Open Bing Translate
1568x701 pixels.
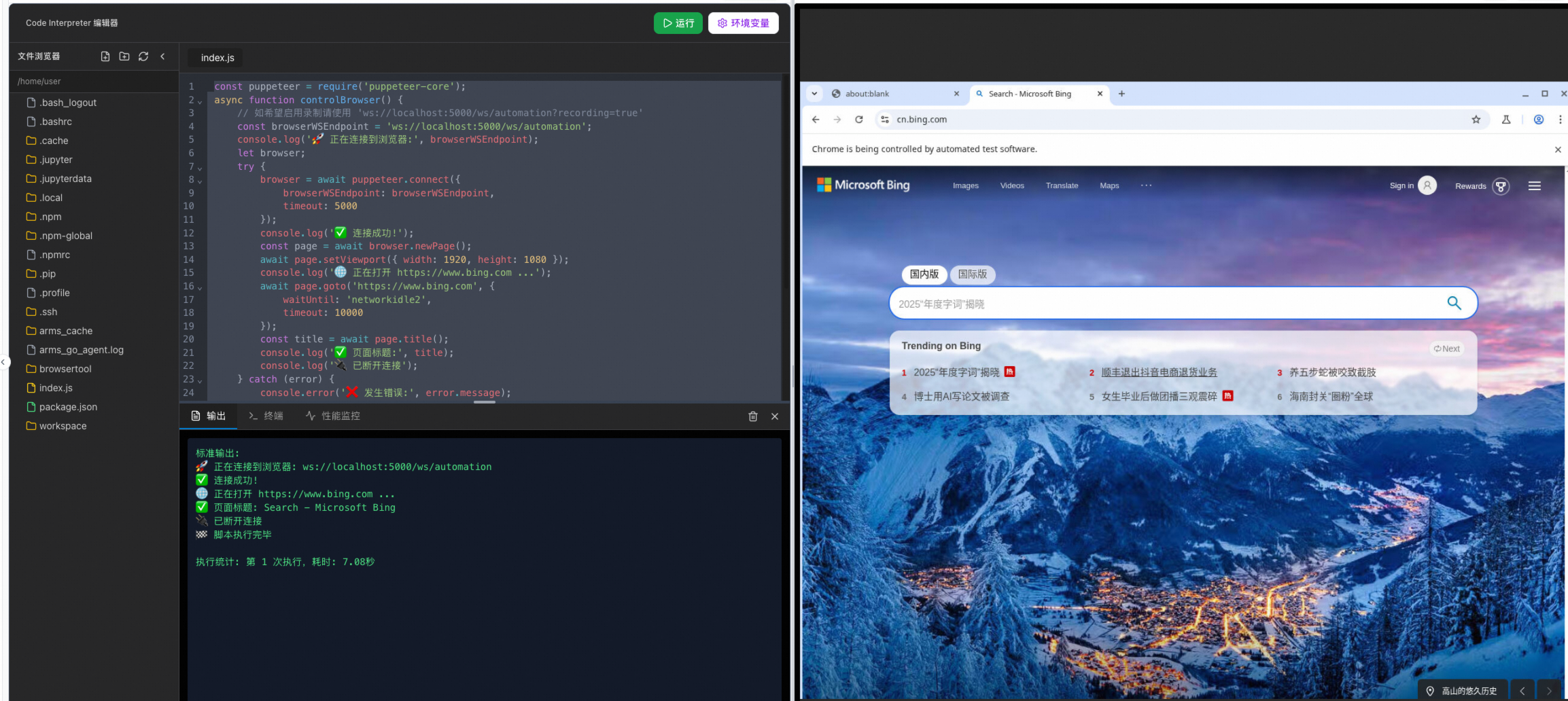(x=1062, y=185)
